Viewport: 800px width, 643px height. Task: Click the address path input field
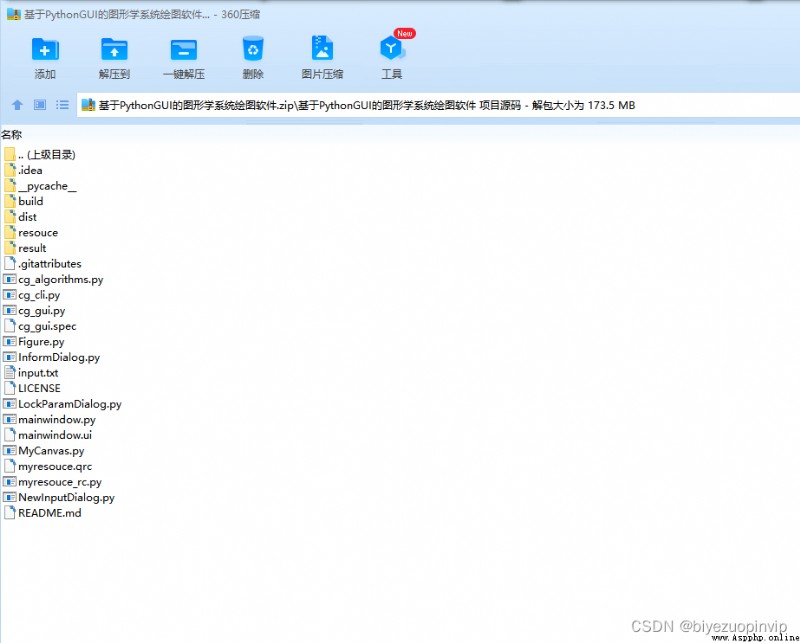(x=438, y=105)
